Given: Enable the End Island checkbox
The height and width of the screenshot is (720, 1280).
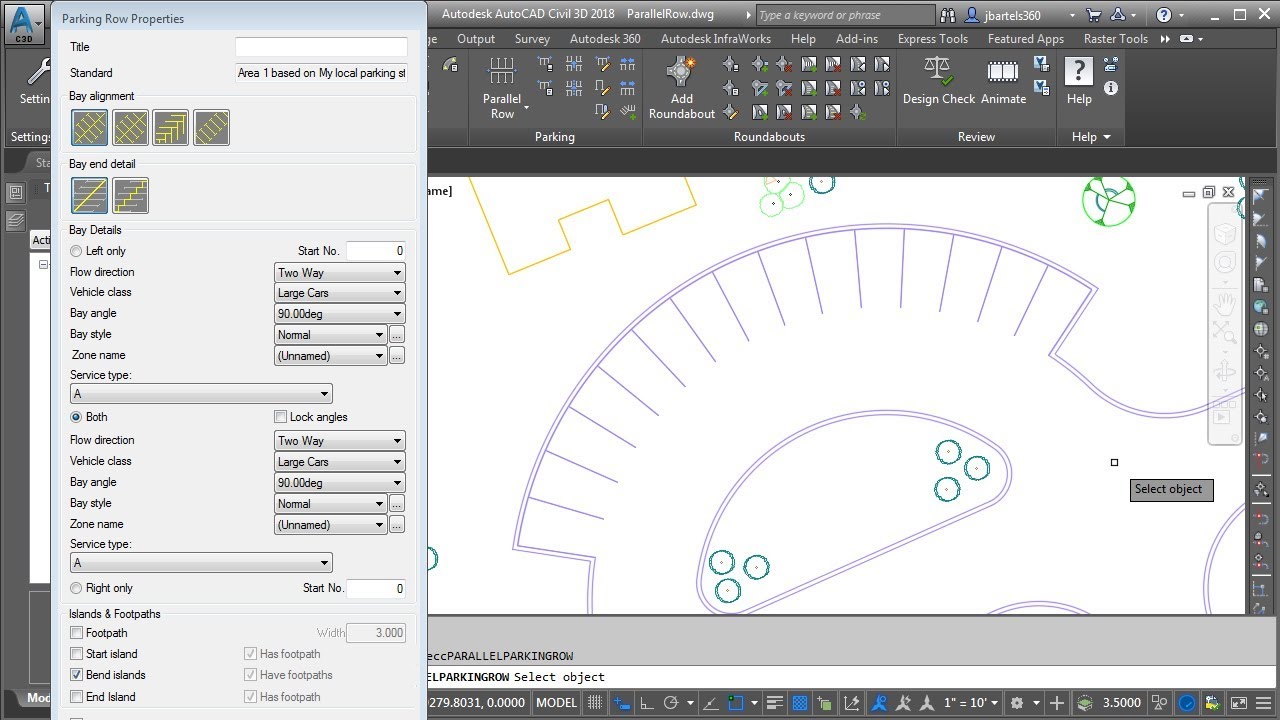Looking at the screenshot, I should 77,697.
